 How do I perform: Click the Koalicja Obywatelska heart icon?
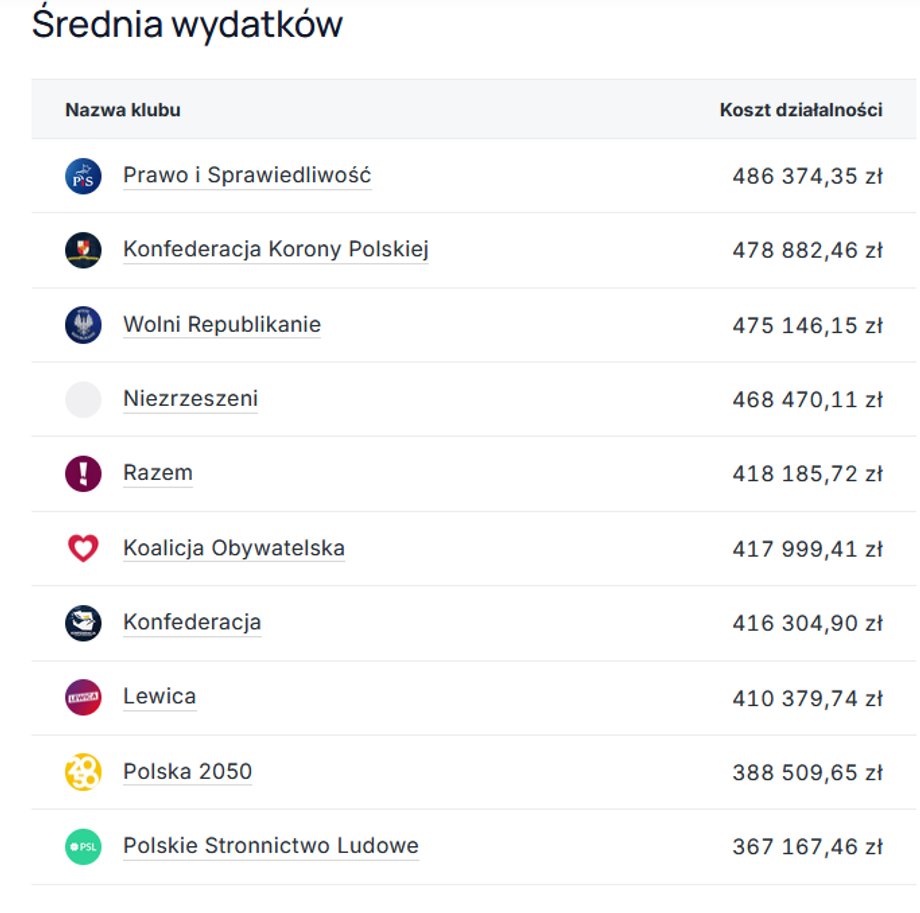[84, 547]
